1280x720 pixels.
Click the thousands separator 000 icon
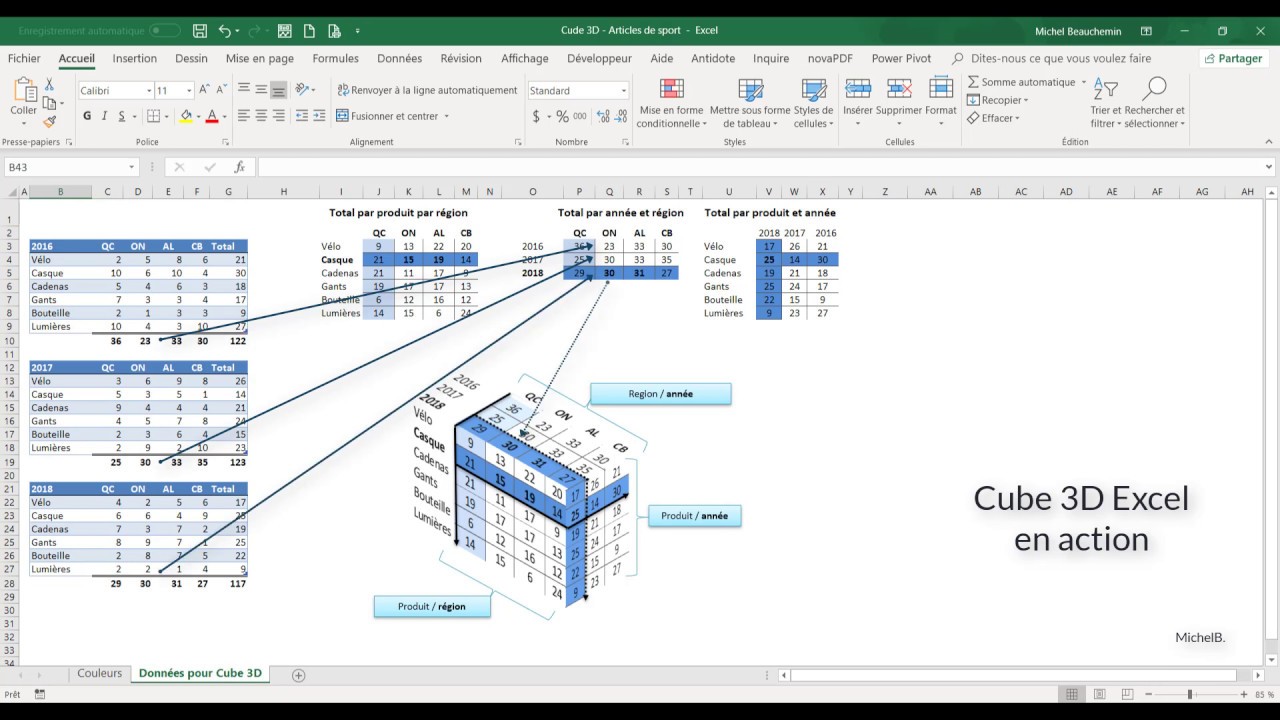[x=579, y=116]
